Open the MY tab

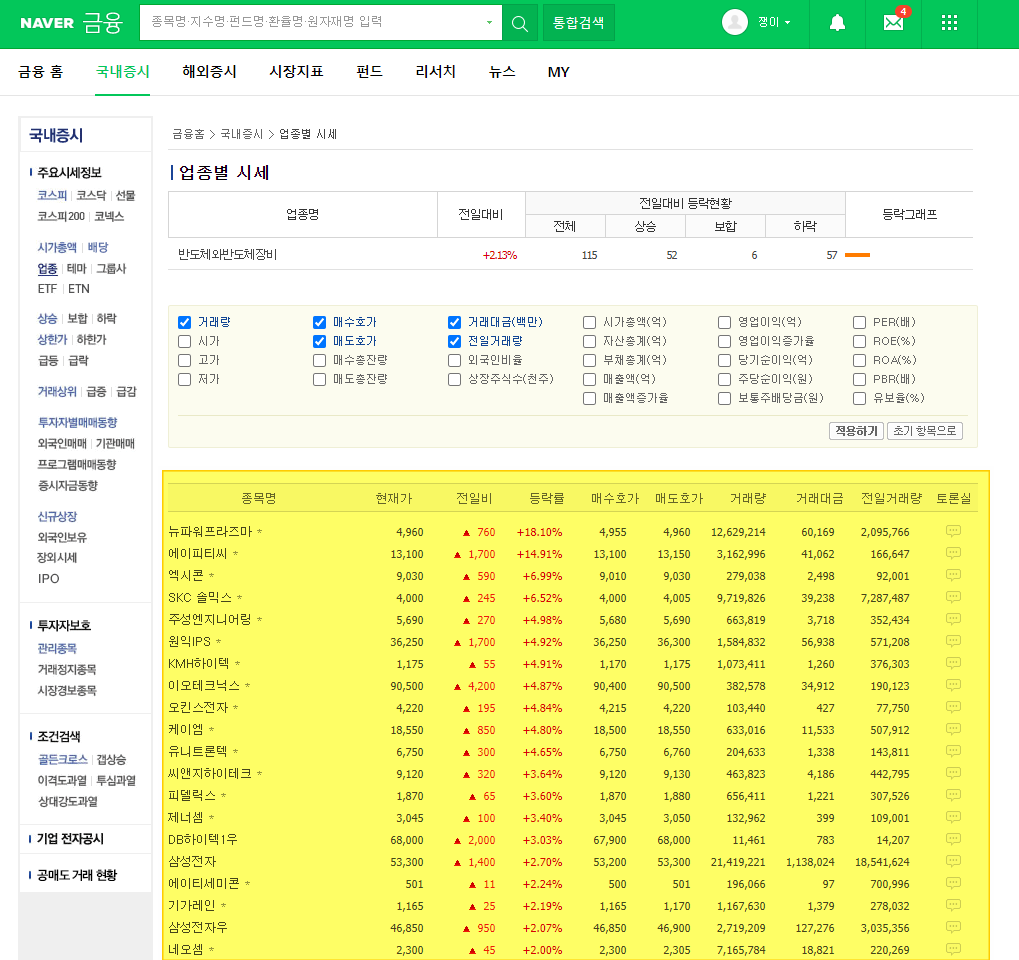[558, 72]
